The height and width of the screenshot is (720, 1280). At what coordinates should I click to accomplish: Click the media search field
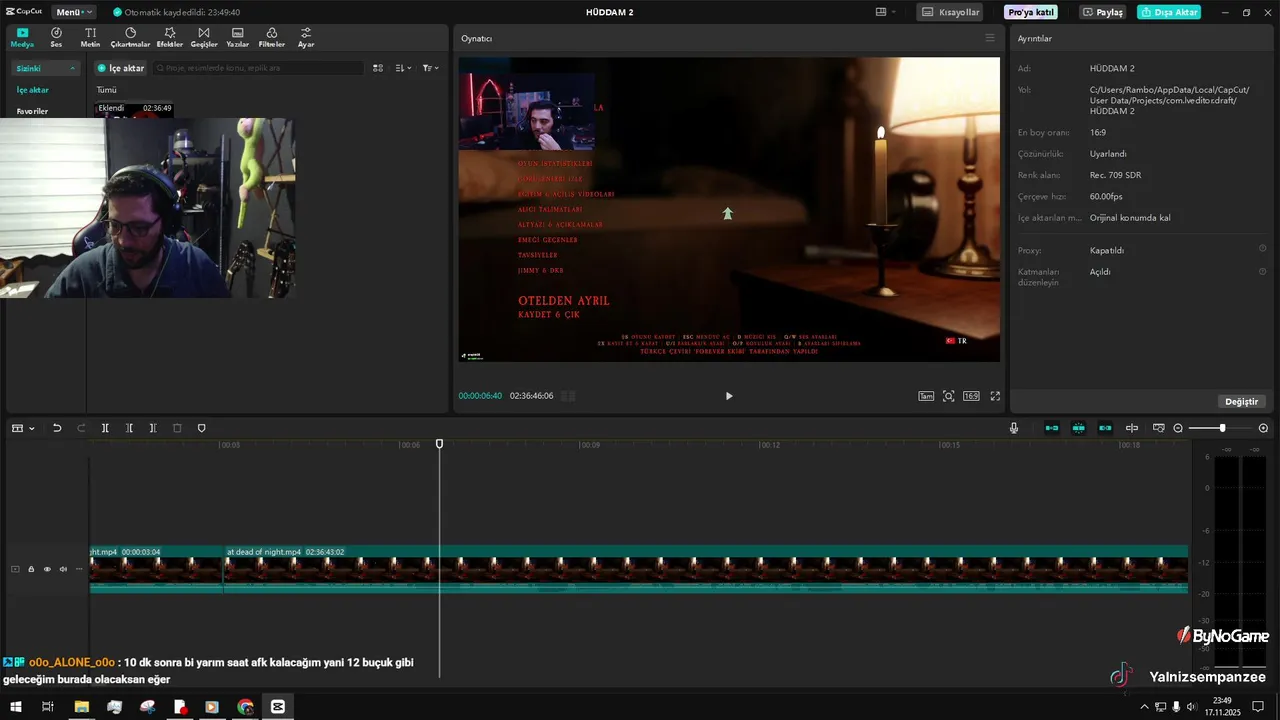click(257, 68)
